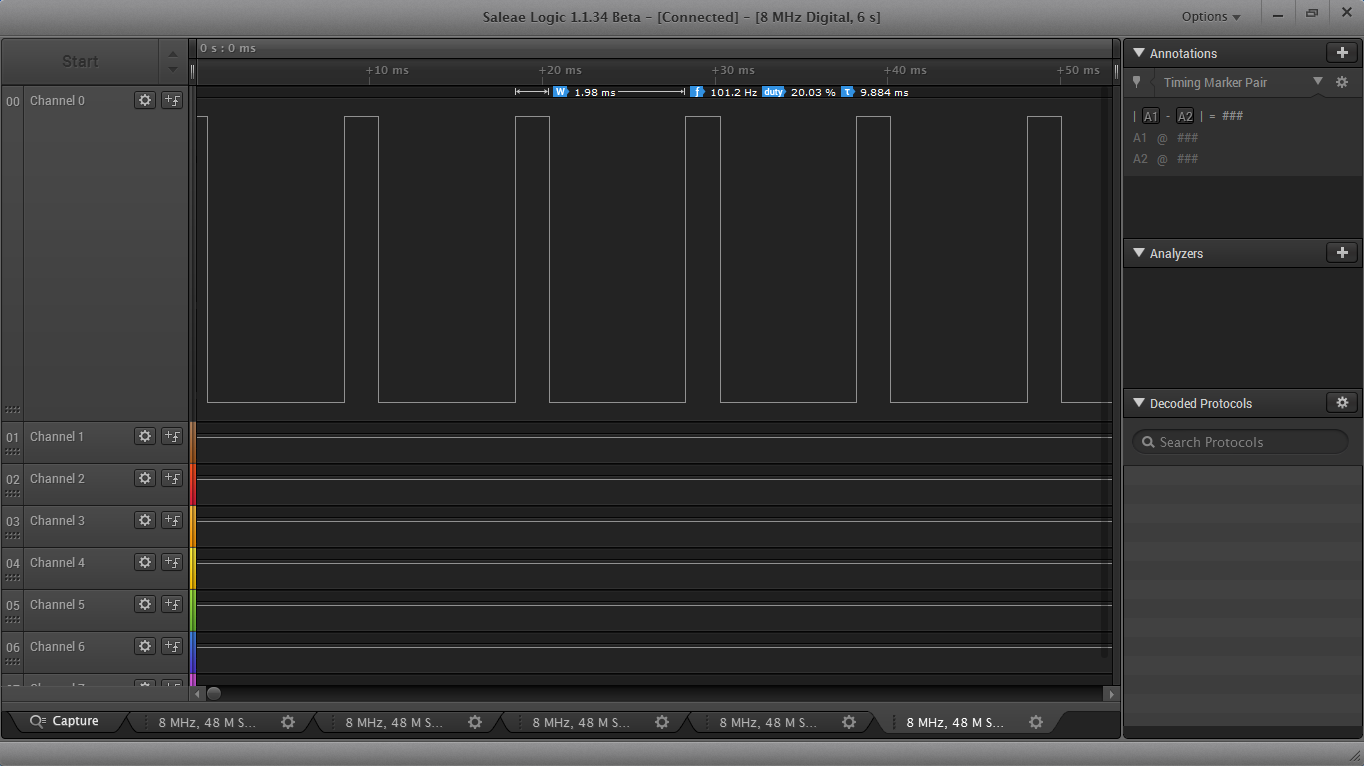Viewport: 1364px width, 766px height.
Task: Place timing marker A1
Action: 1151,116
